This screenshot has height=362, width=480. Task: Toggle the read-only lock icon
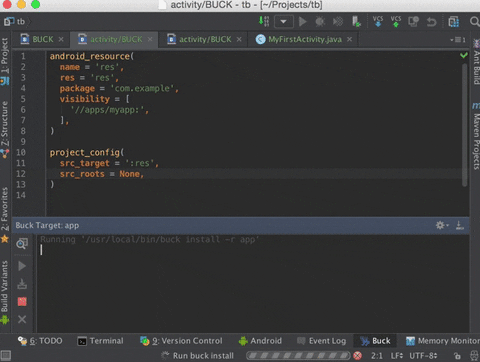(x=458, y=356)
